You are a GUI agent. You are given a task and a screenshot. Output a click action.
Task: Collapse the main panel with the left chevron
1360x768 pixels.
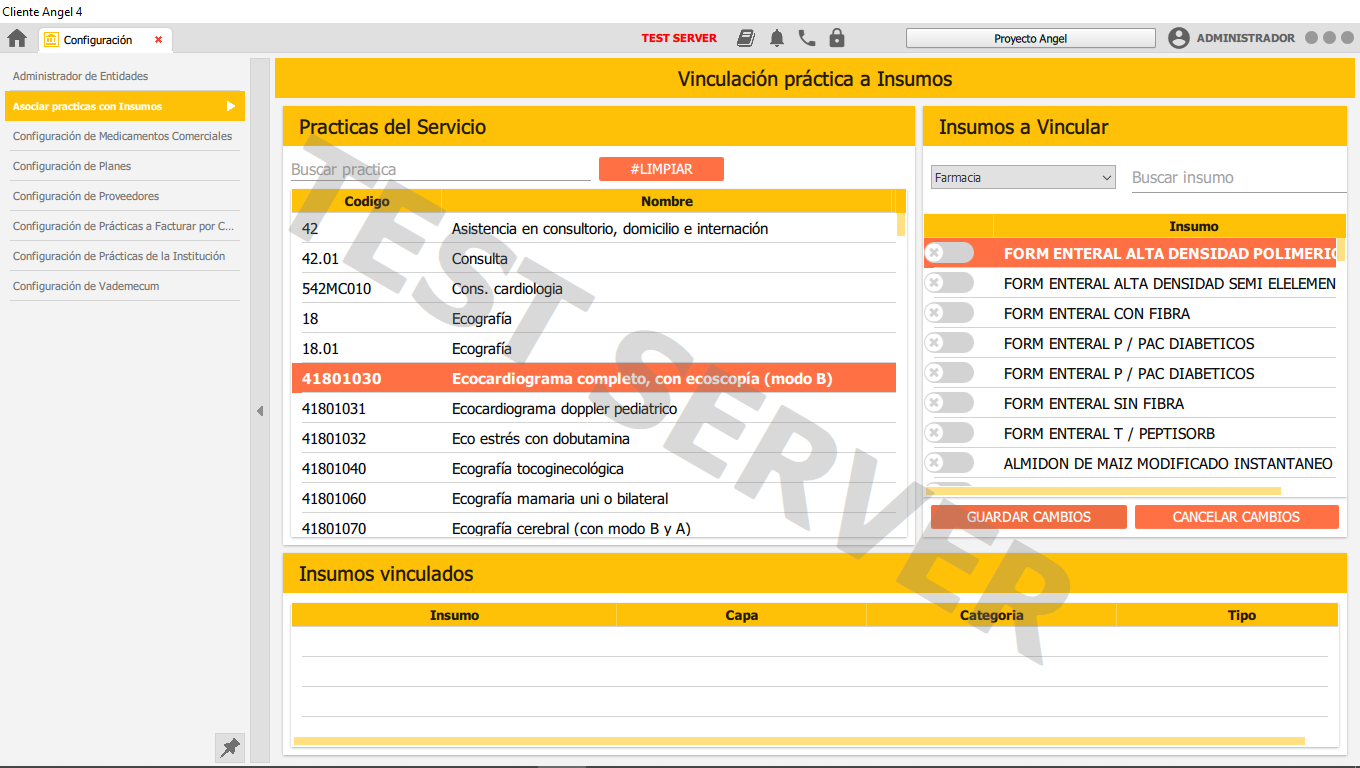(260, 410)
